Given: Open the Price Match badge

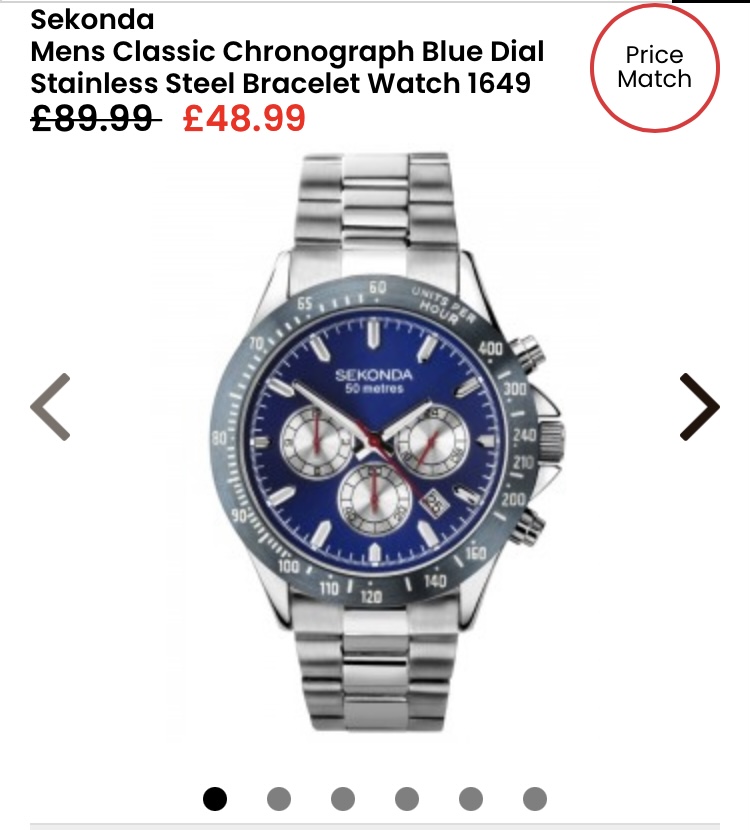Looking at the screenshot, I should pyautogui.click(x=654, y=67).
